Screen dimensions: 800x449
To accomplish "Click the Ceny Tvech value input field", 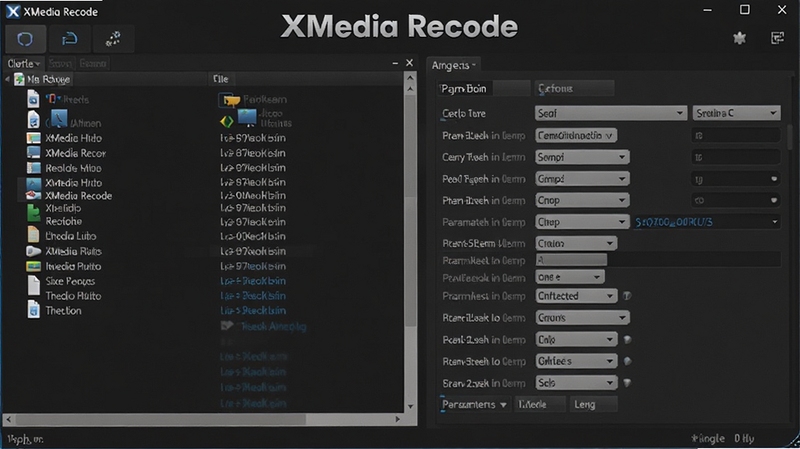I will pyautogui.click(x=736, y=157).
